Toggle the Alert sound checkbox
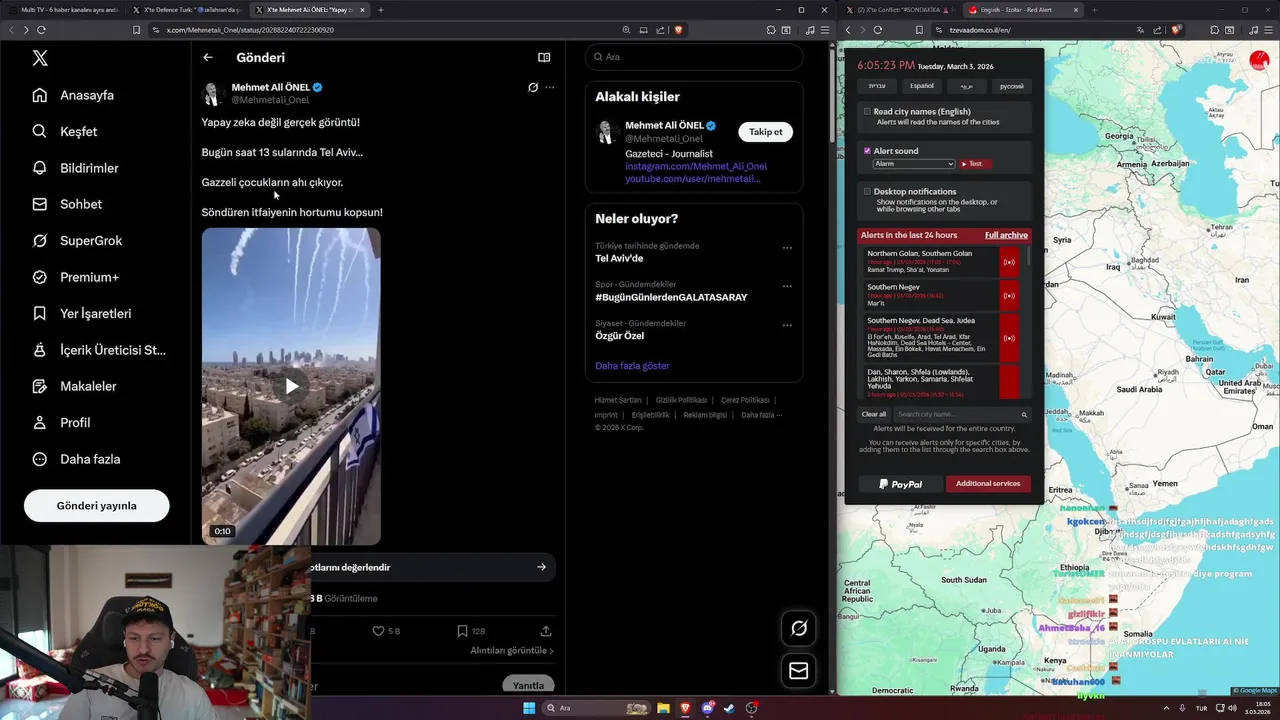The width and height of the screenshot is (1280, 720). click(x=867, y=151)
